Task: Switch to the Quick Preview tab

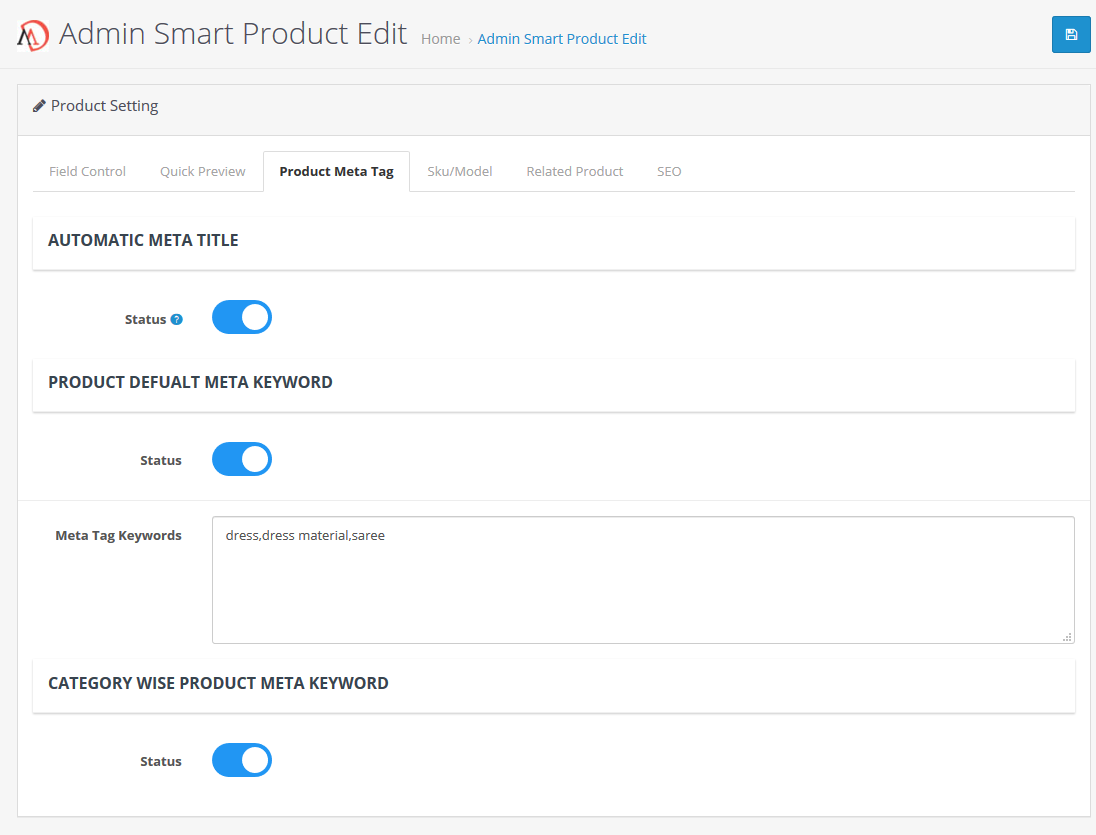Action: coord(203,171)
